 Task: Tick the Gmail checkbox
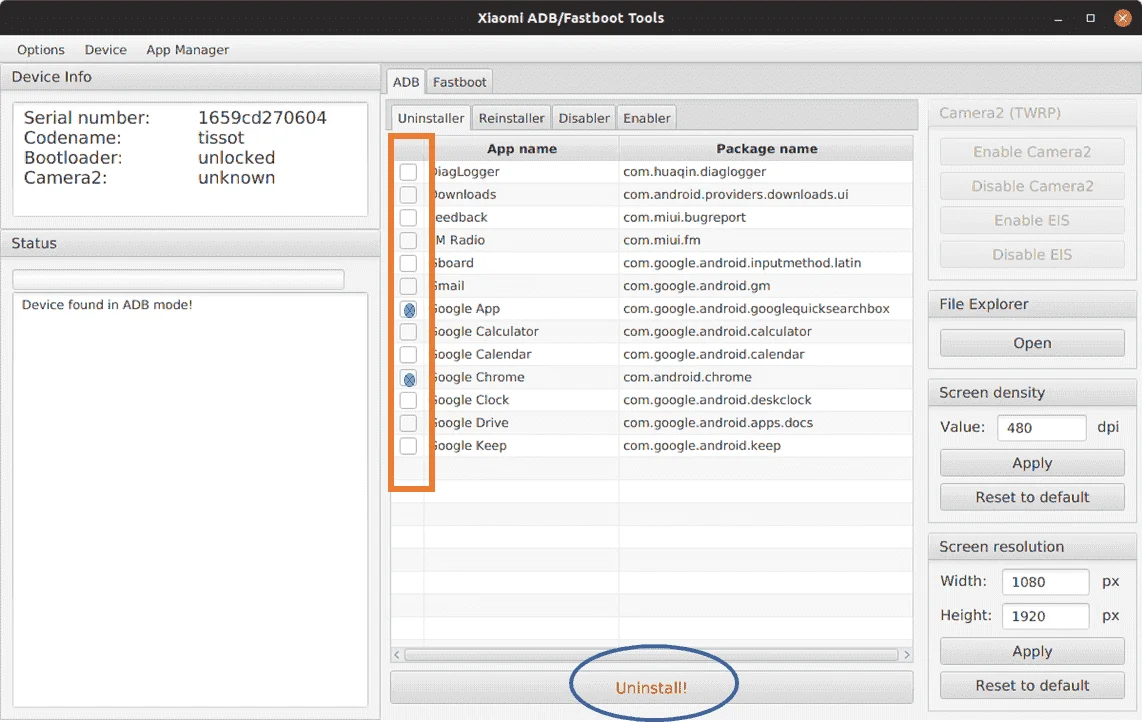pos(409,286)
